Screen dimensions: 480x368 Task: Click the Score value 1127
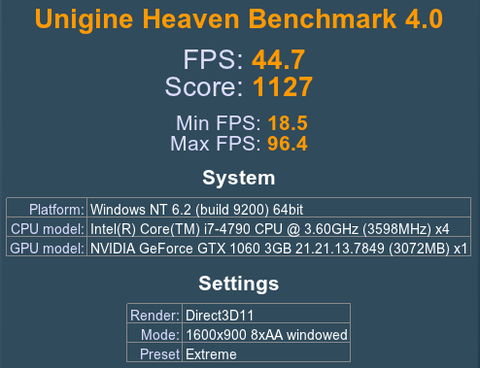[283, 87]
